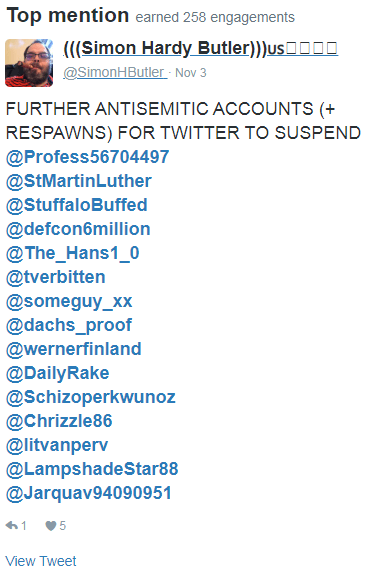Open the @wernerfinland mention
This screenshot has height=570, width=373.
point(74,349)
